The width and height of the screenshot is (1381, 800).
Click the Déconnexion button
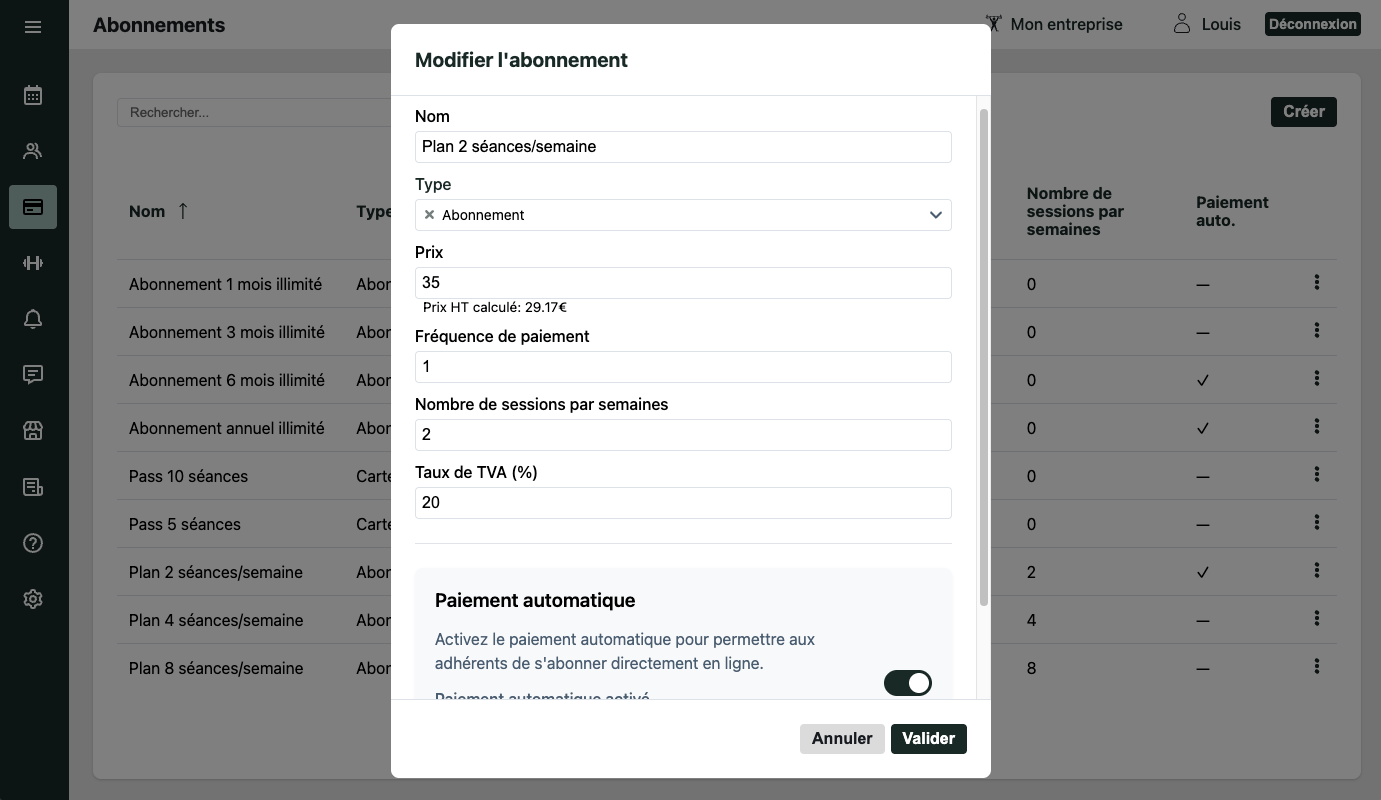(1313, 24)
